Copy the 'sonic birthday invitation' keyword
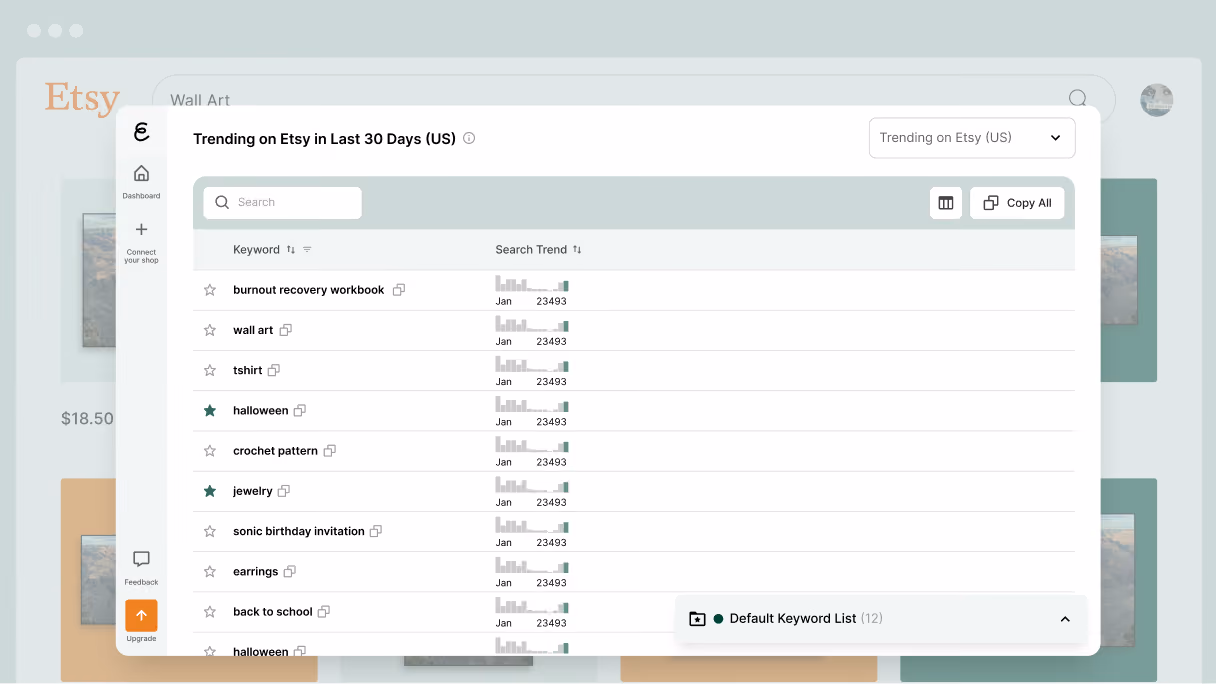1216x684 pixels. pyautogui.click(x=376, y=531)
